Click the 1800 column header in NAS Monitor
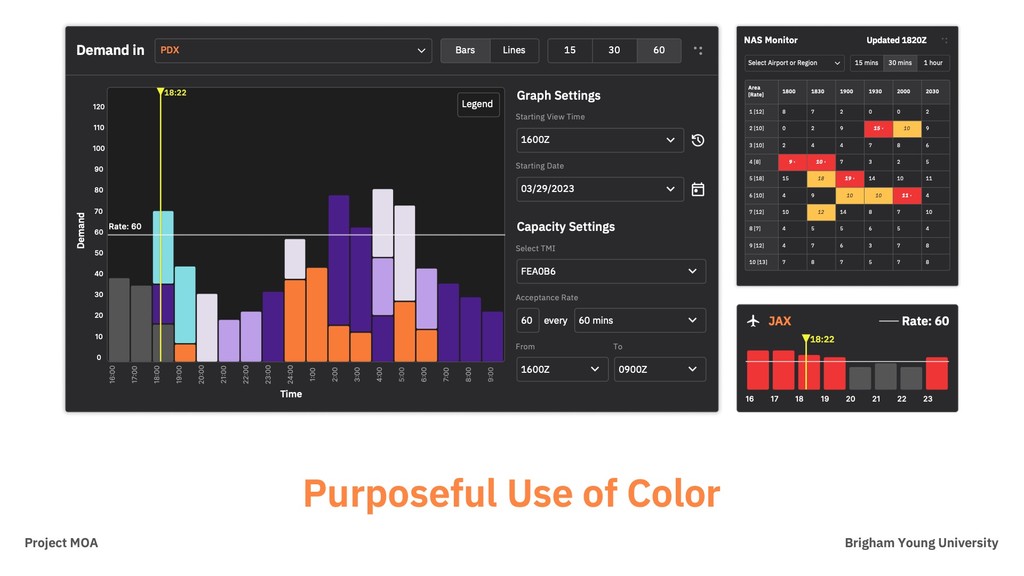Viewport: 1024px width, 576px height. pos(790,91)
